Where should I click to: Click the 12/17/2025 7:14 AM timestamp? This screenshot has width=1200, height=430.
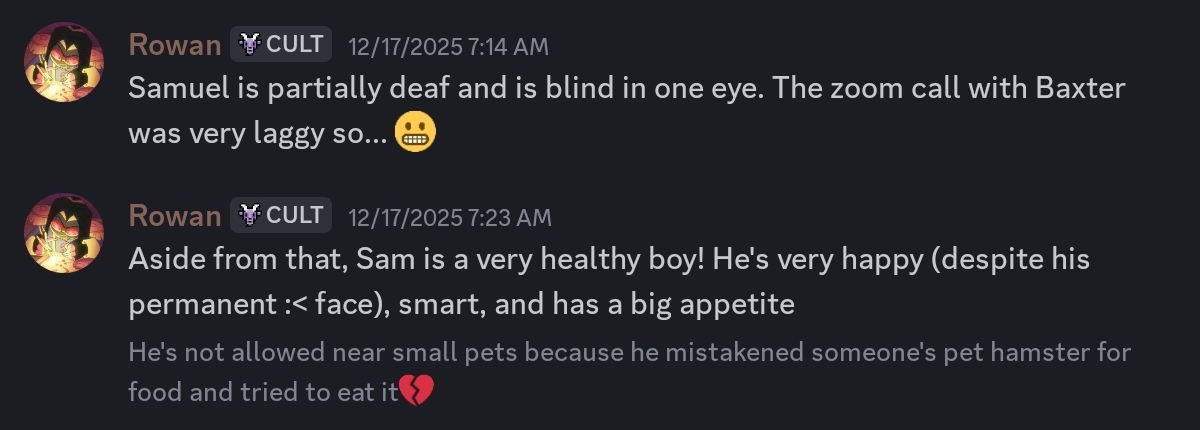click(448, 46)
